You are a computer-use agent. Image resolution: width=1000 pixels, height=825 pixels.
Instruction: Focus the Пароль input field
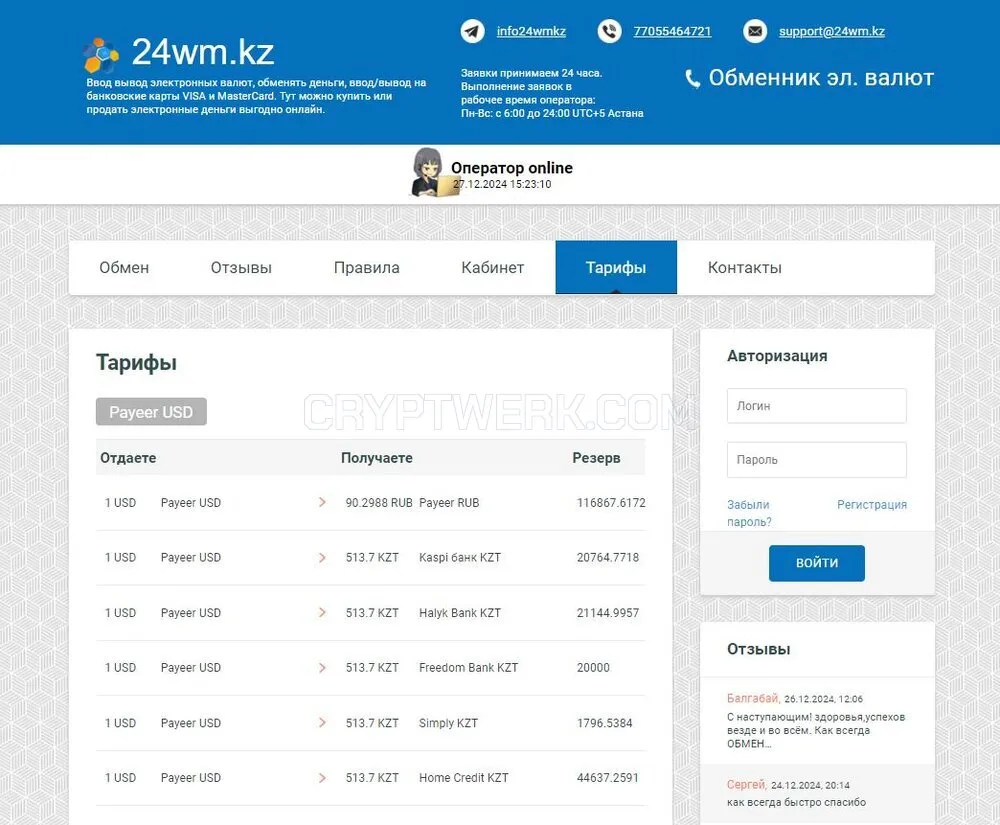(817, 460)
